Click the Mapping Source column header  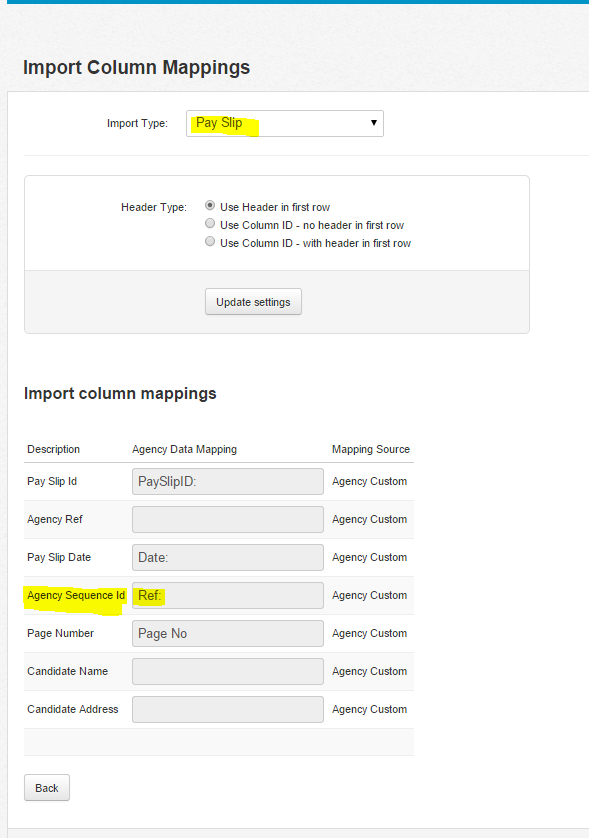click(371, 449)
